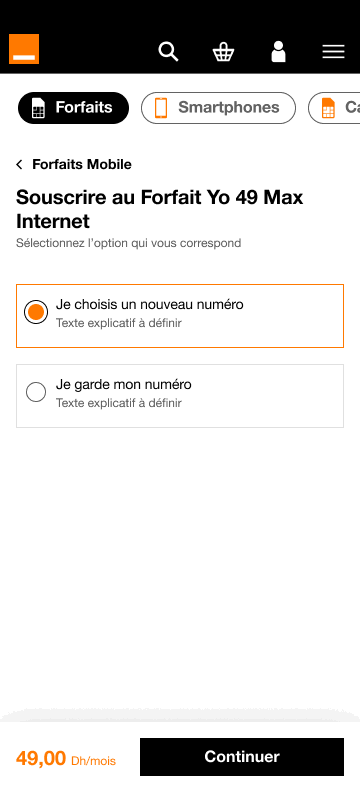Click the 'Je garde mon numéro' option card
The image size is (360, 800).
(x=180, y=396)
